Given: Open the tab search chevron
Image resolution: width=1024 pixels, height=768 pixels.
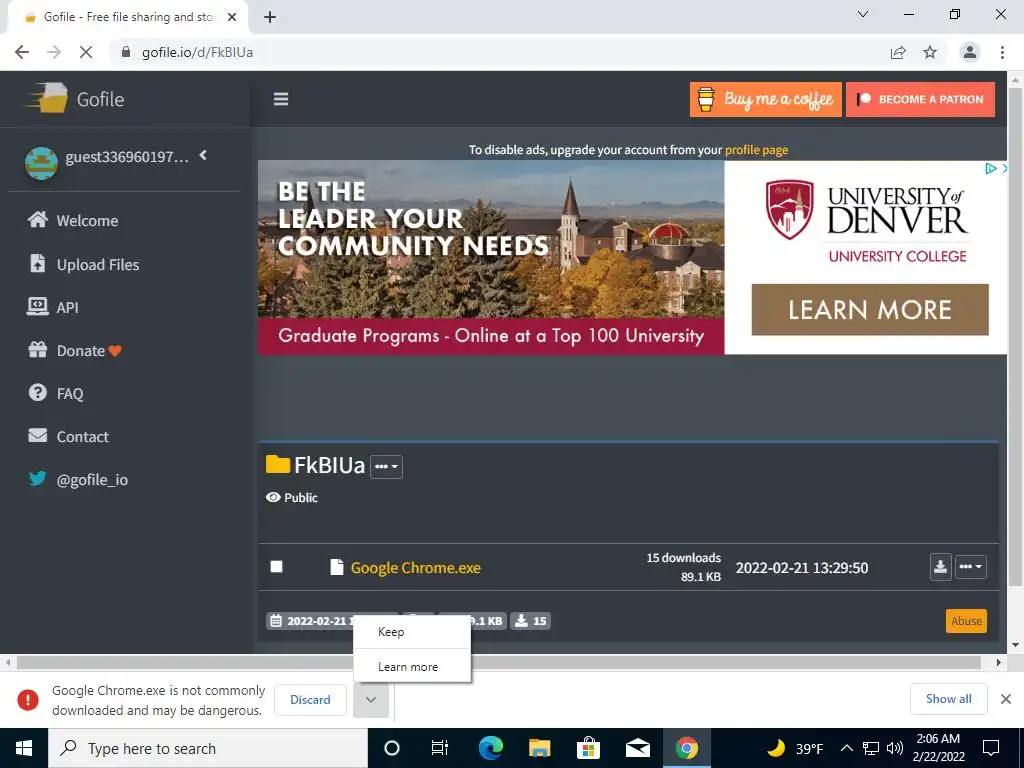Looking at the screenshot, I should click(863, 14).
